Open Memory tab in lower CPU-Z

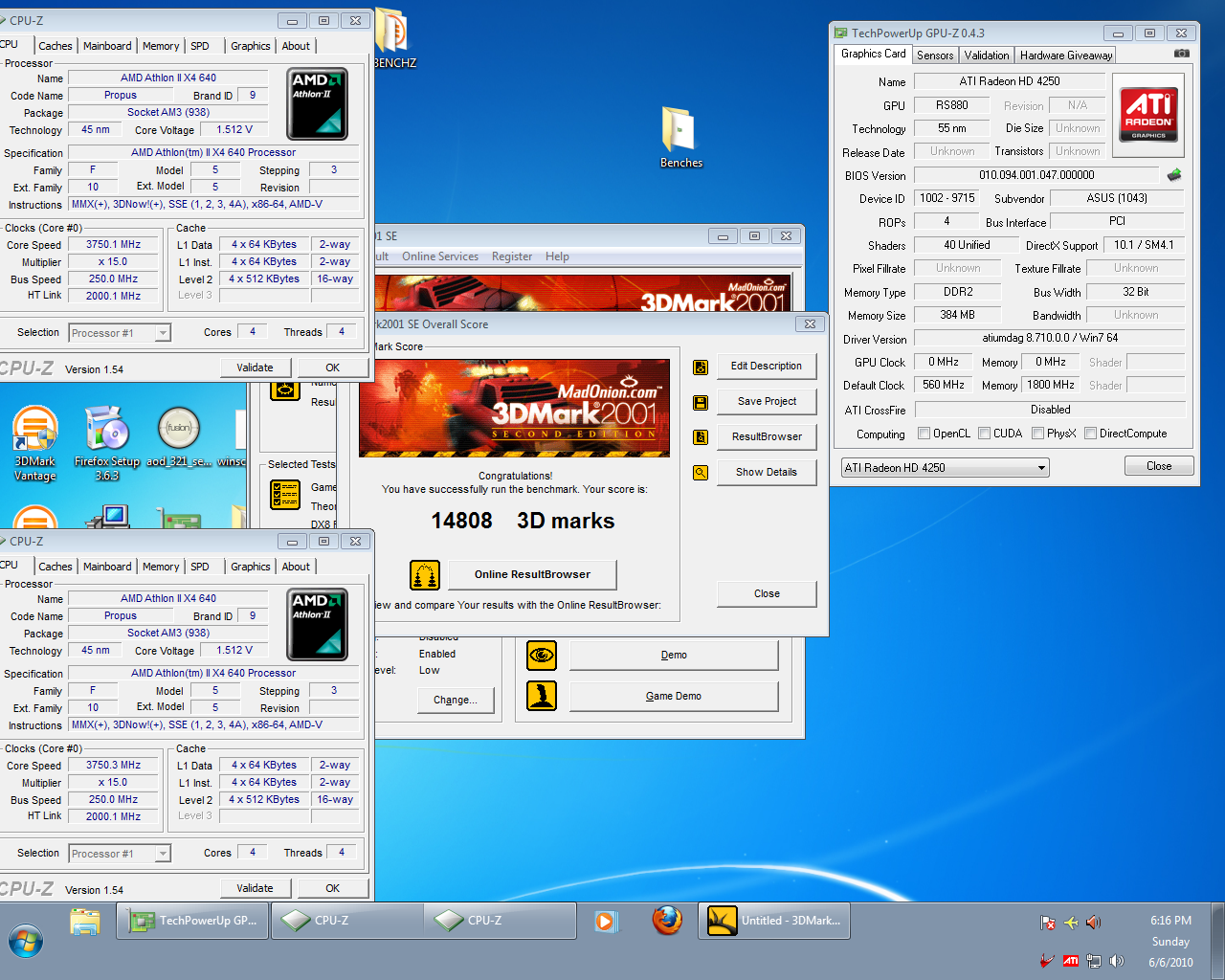[x=161, y=567]
